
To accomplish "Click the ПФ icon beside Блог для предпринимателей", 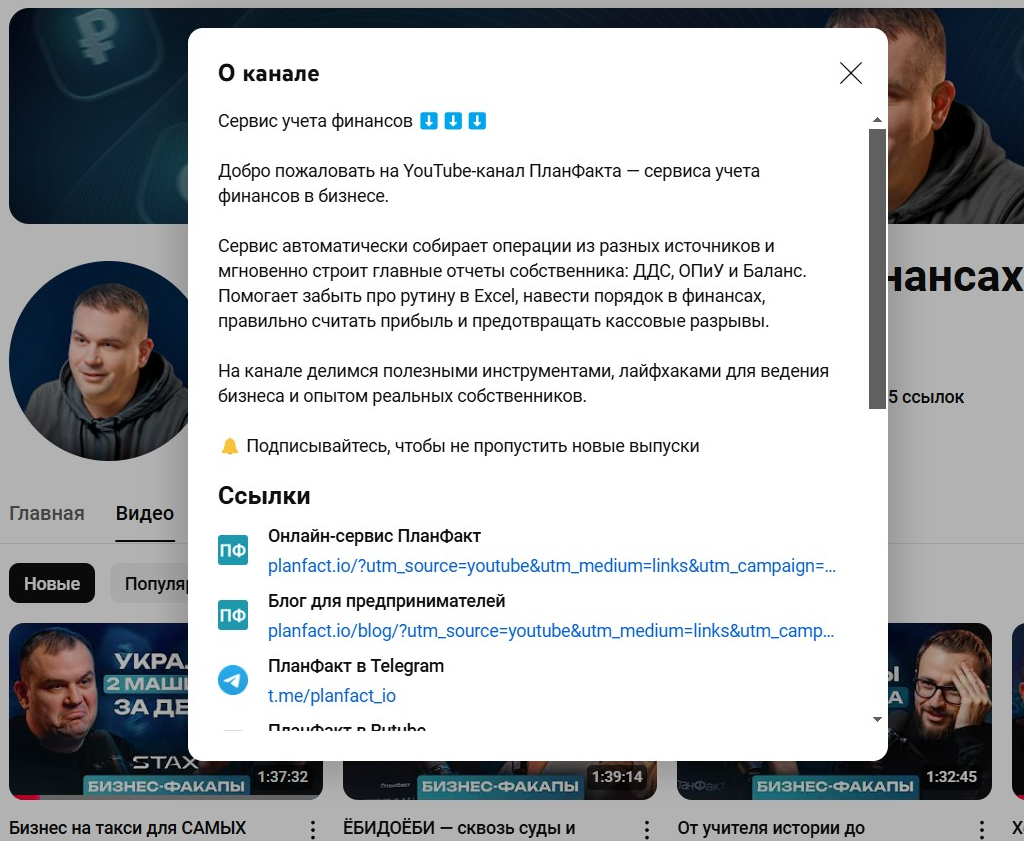I will click(x=233, y=615).
